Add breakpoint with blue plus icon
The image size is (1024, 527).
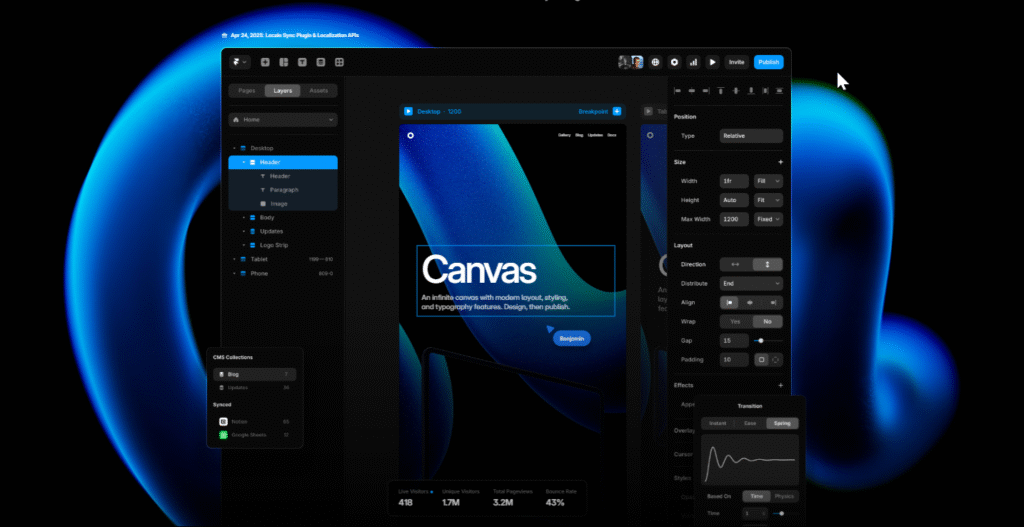617,111
